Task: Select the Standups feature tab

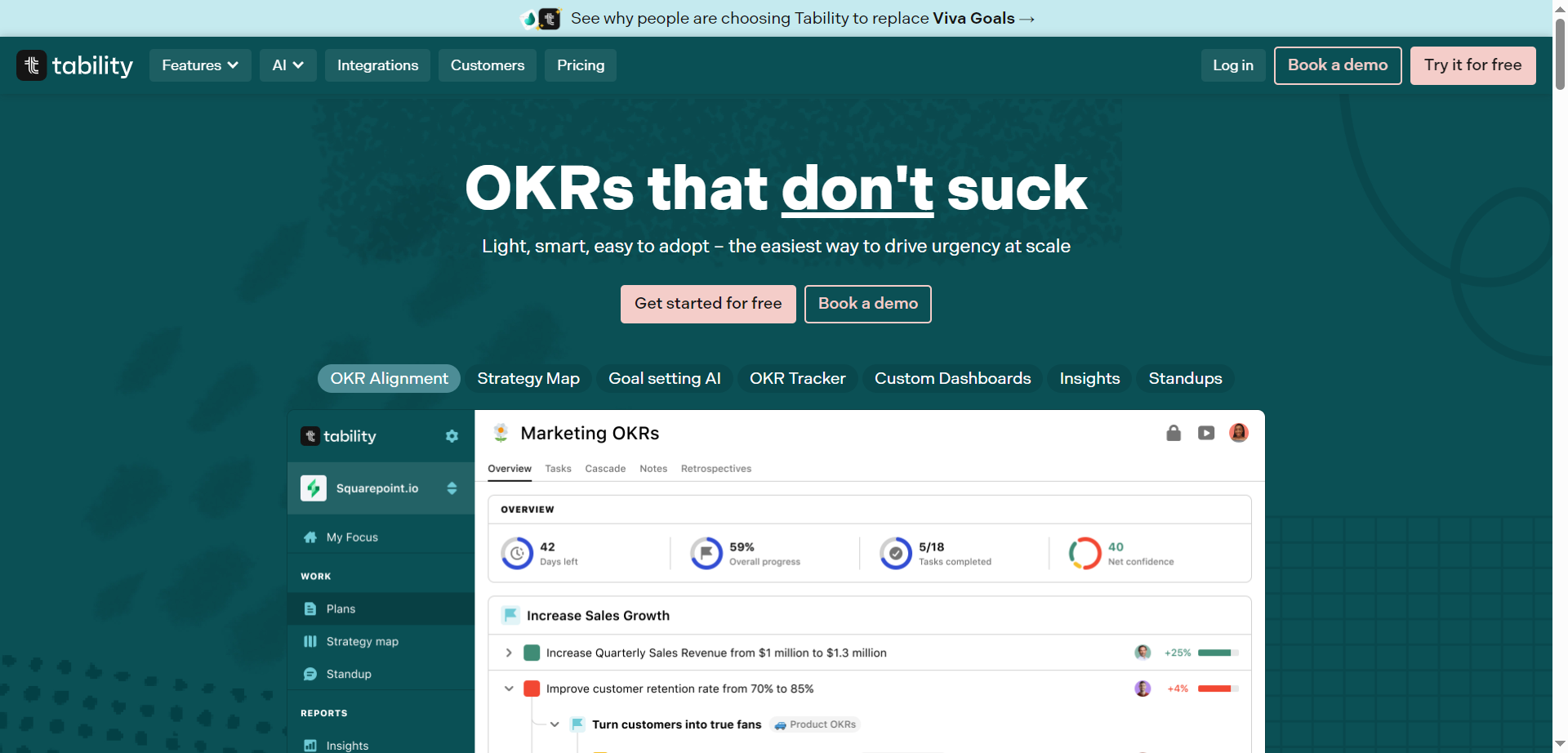Action: tap(1185, 378)
